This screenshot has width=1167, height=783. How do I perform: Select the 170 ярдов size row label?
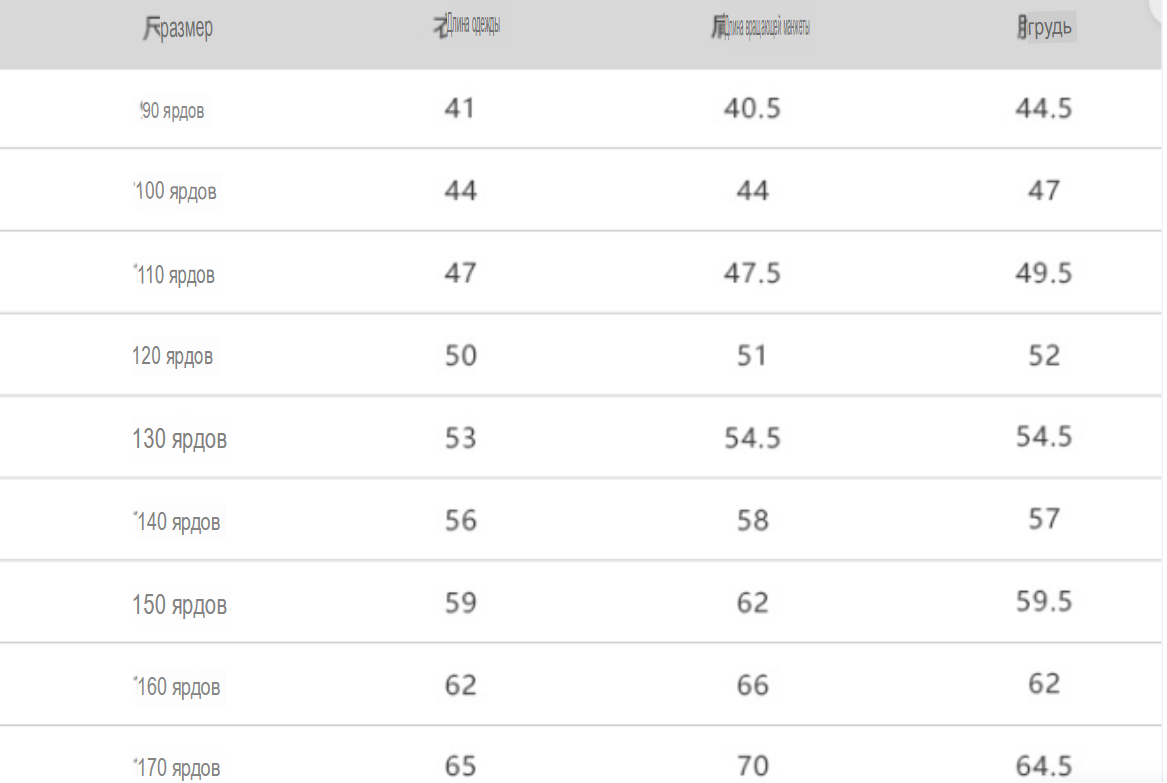click(177, 767)
